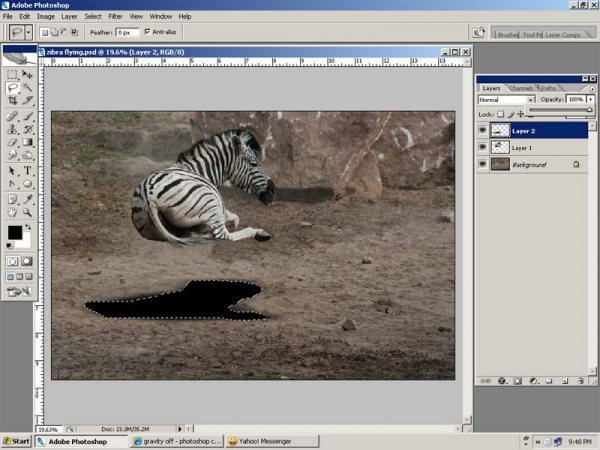Hide Layer 2 visibility eye
The image size is (600, 450).
(483, 130)
